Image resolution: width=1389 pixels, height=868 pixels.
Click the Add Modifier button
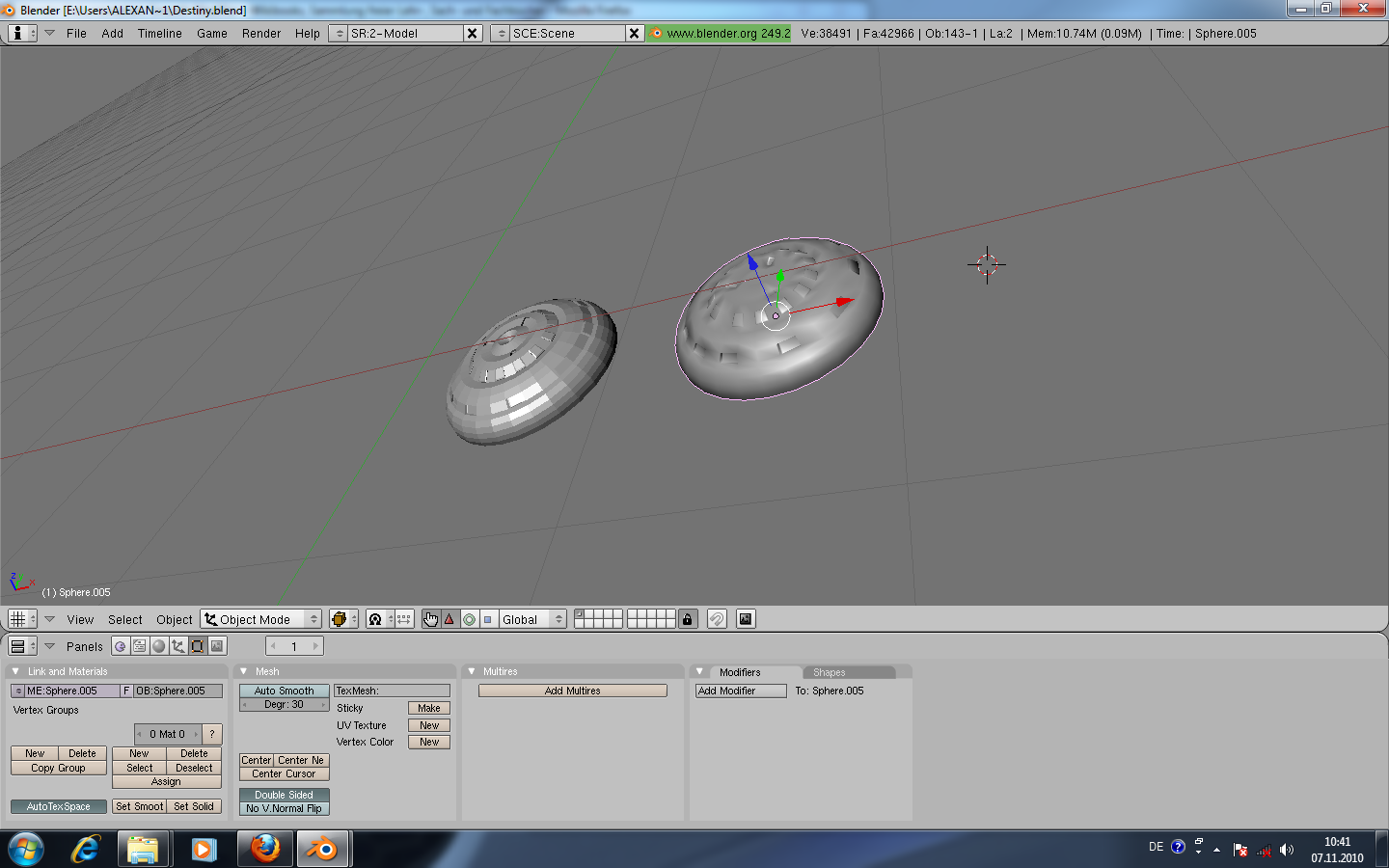coord(740,691)
